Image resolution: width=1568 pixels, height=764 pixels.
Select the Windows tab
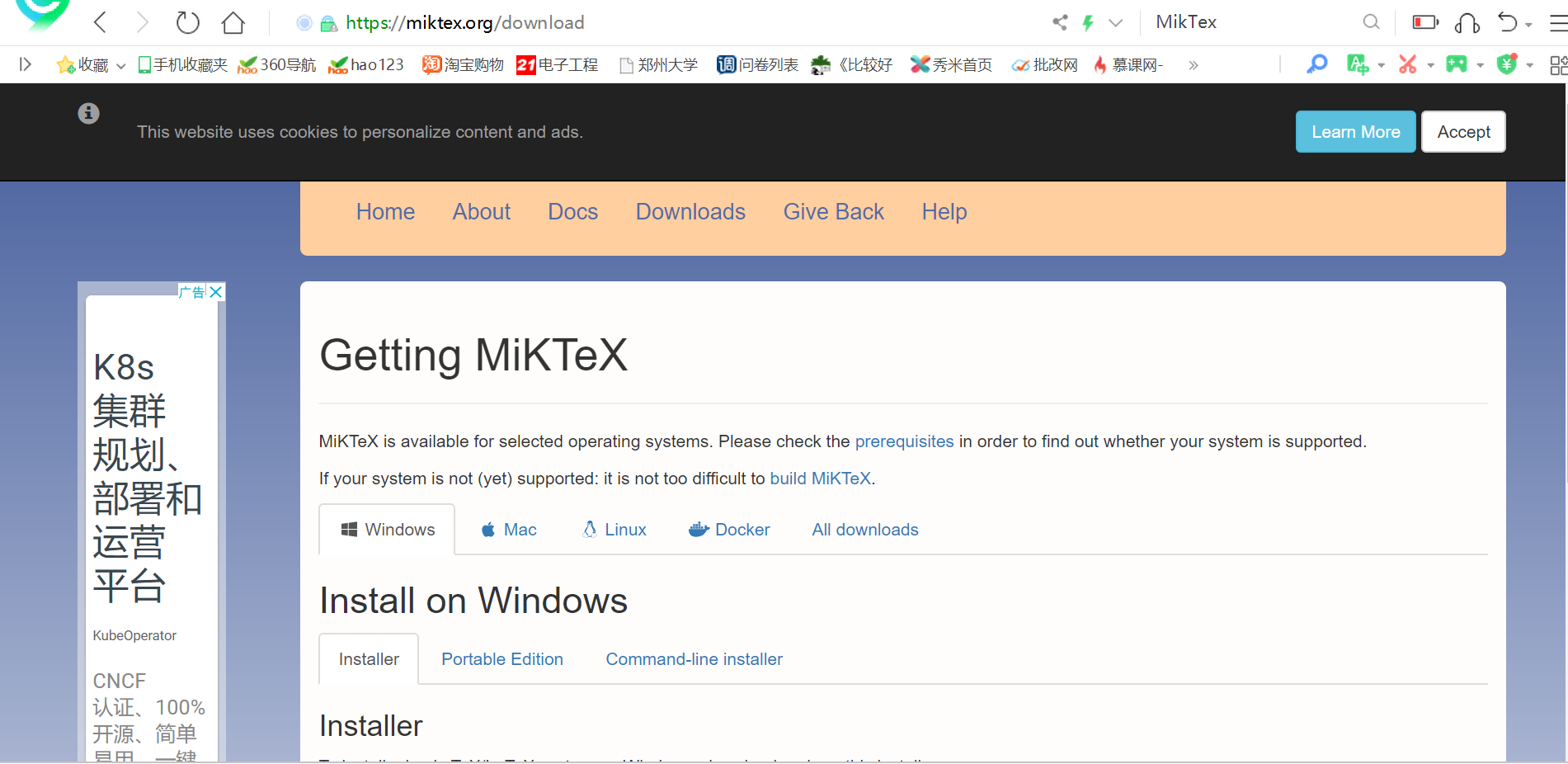click(387, 530)
